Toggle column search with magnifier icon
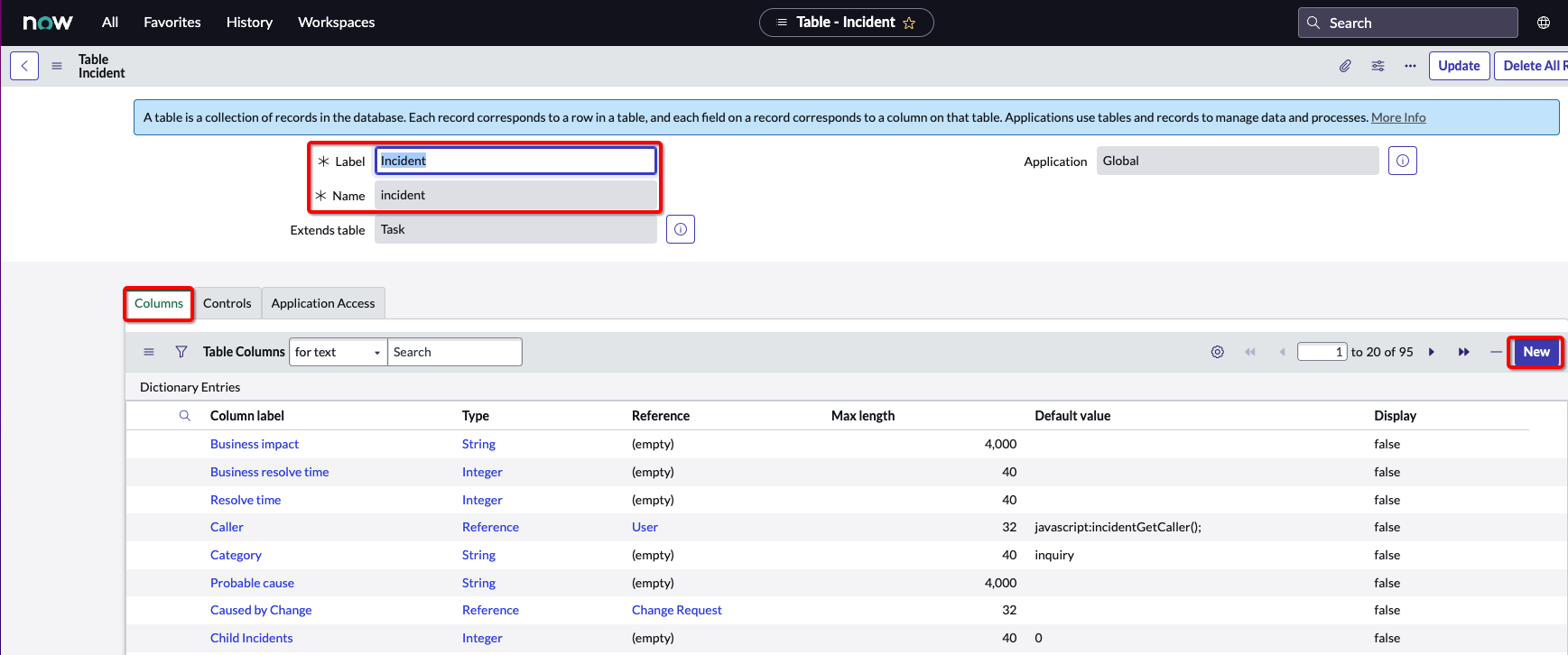Screen dimensions: 1568x655 click(185, 416)
